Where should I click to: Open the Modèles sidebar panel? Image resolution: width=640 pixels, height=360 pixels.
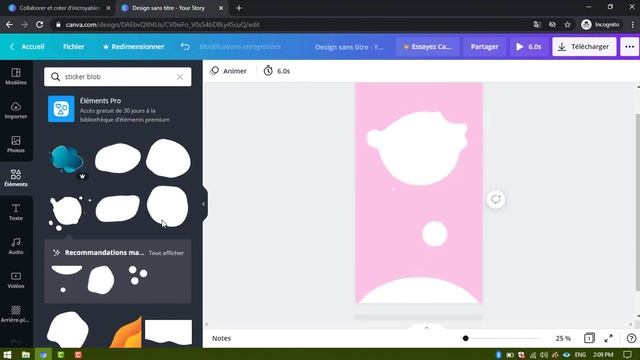pyautogui.click(x=16, y=76)
